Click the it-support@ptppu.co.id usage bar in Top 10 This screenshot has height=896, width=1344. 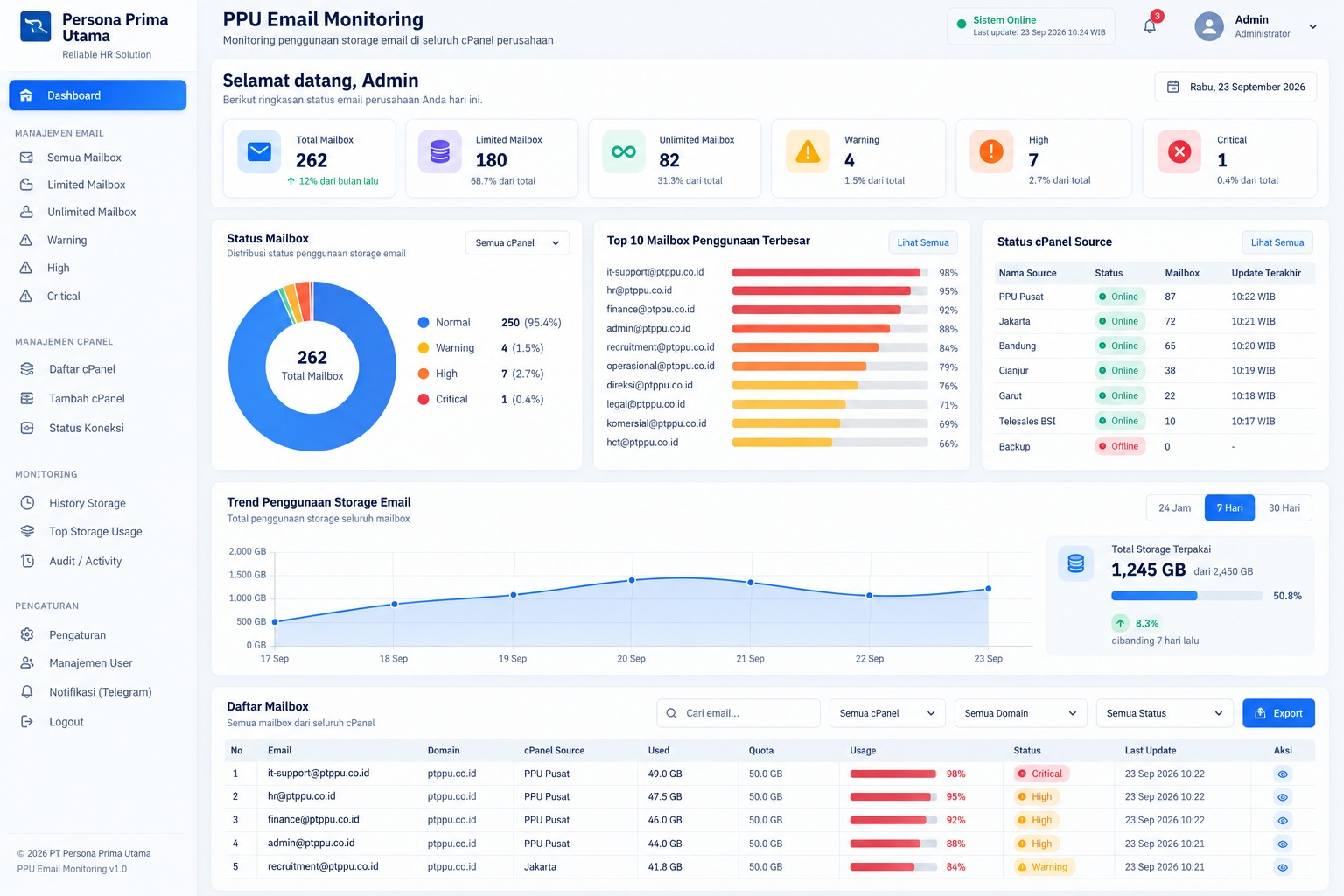click(829, 272)
